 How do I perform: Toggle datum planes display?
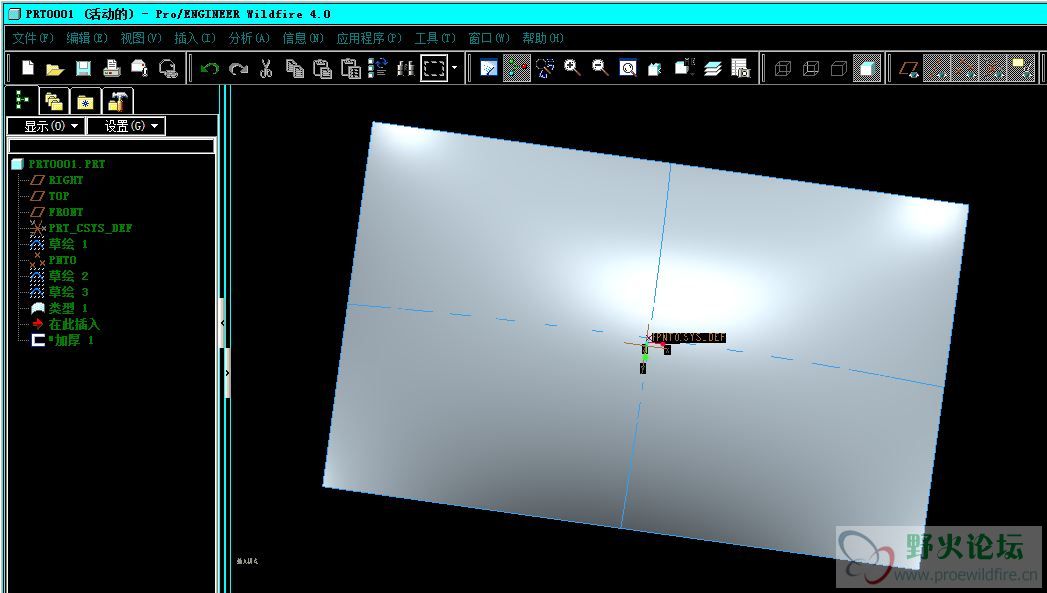(908, 68)
